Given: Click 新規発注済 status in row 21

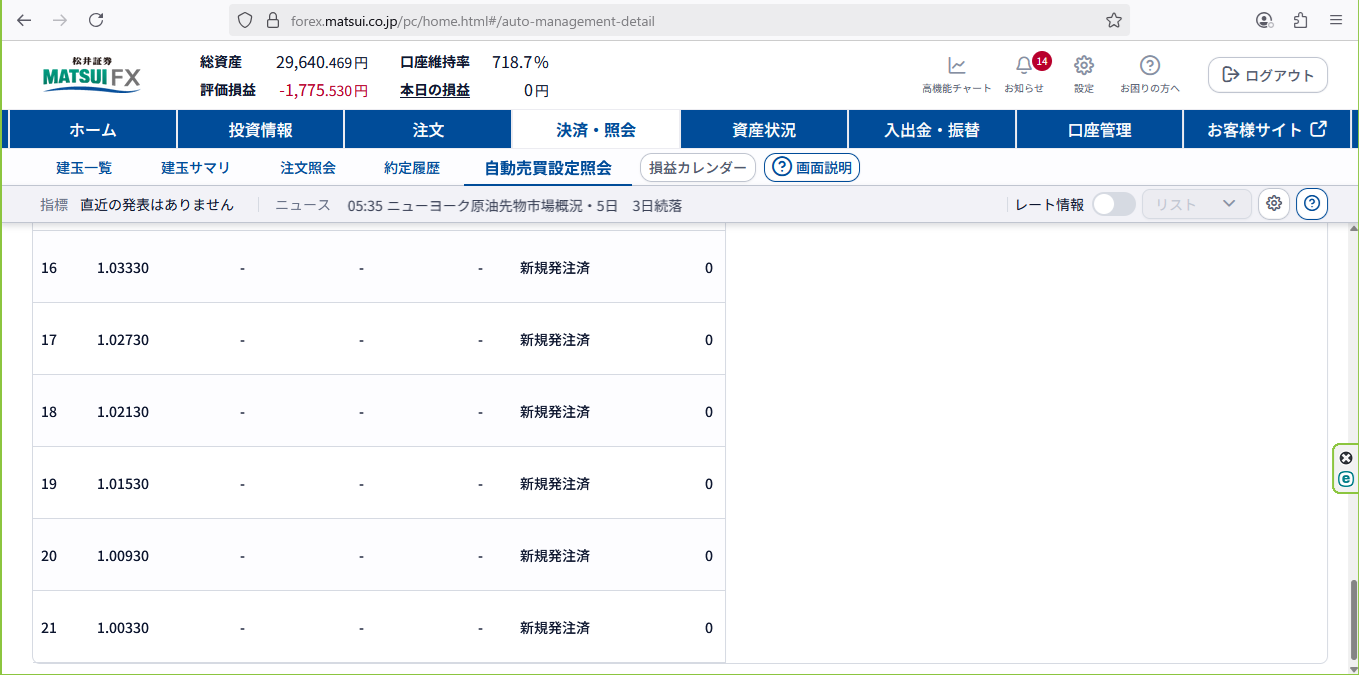Looking at the screenshot, I should coord(555,628).
